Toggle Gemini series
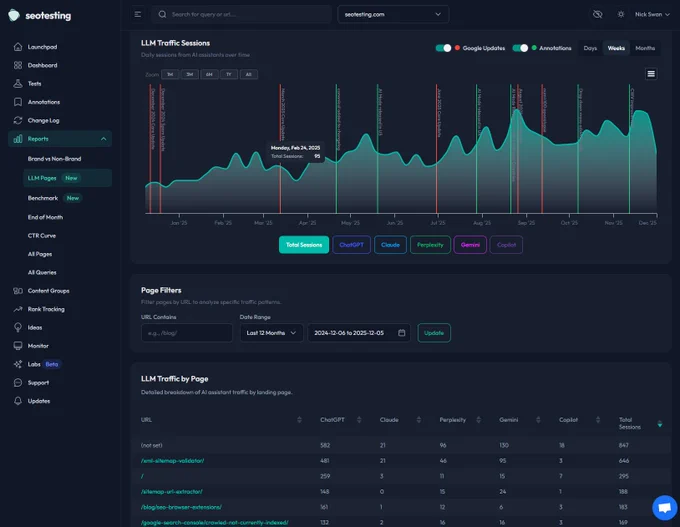 tap(470, 245)
